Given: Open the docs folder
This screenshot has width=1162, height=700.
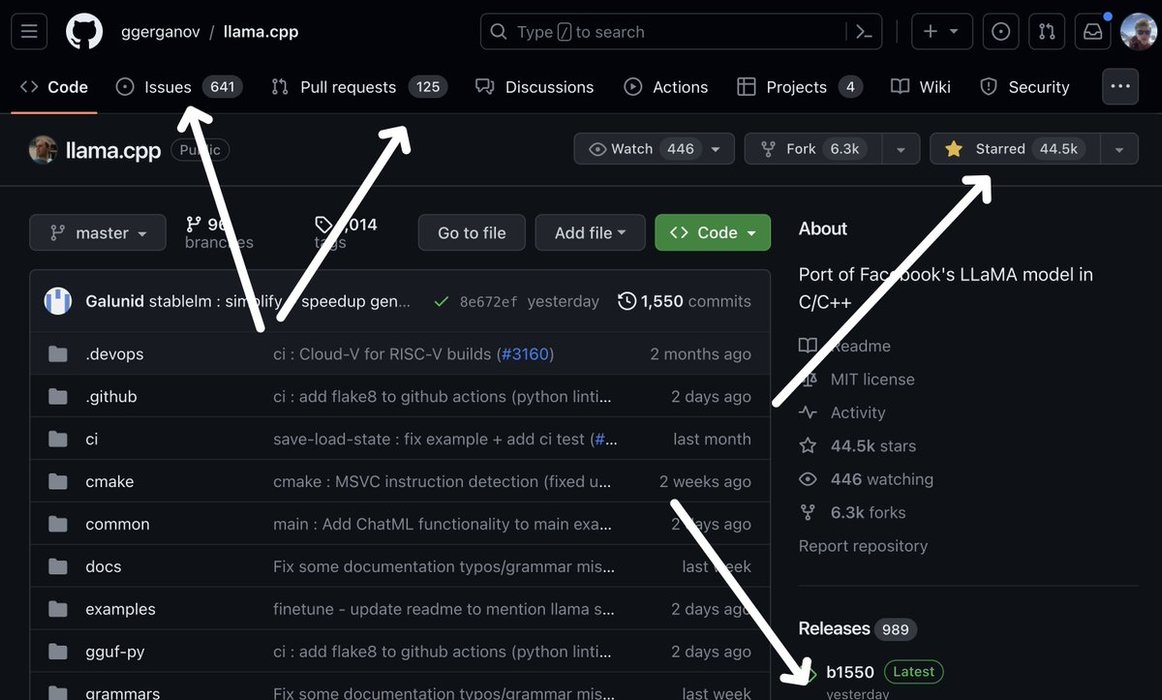Looking at the screenshot, I should 103,567.
